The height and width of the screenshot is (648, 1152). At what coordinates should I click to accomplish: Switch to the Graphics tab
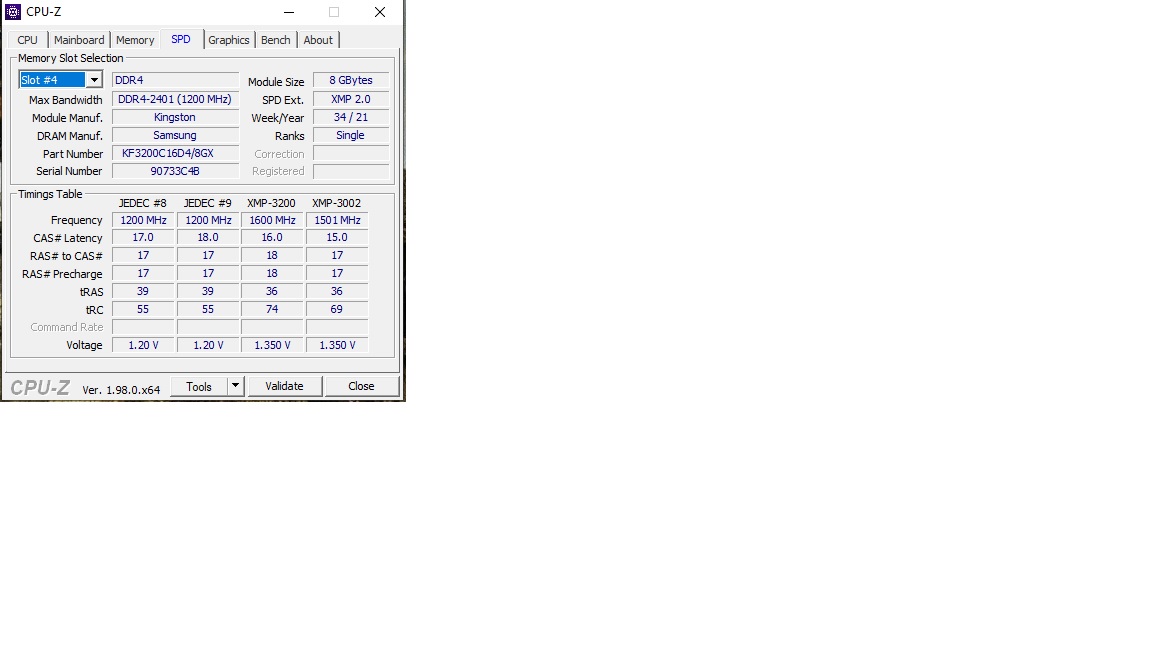point(228,40)
